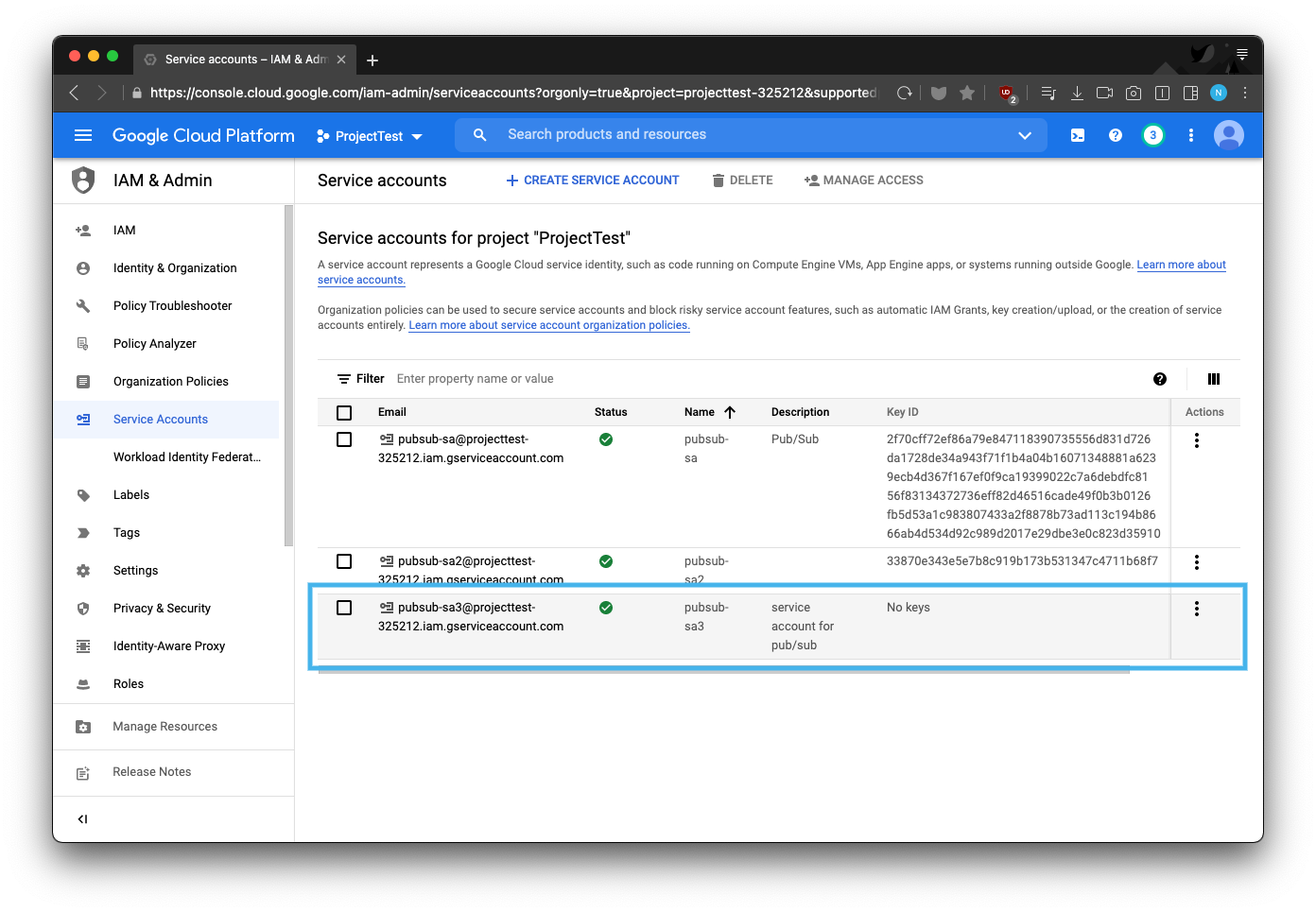This screenshot has height=912, width=1316.
Task: Open actions menu for pubsub-sa2 row
Action: coord(1197,562)
